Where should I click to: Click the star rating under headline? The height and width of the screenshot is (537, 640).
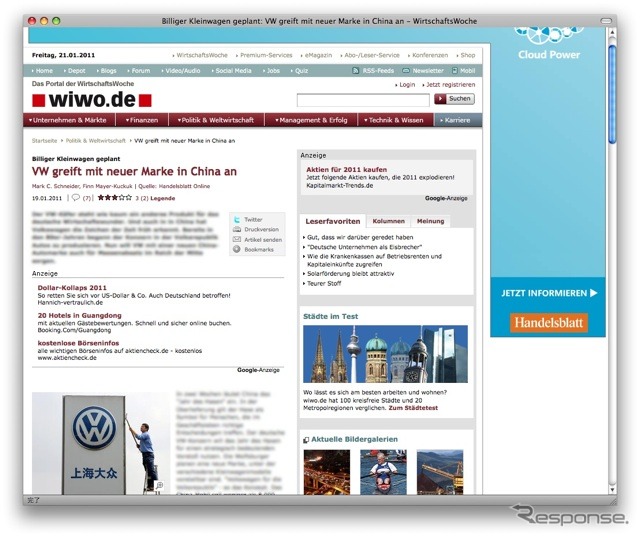[115, 198]
